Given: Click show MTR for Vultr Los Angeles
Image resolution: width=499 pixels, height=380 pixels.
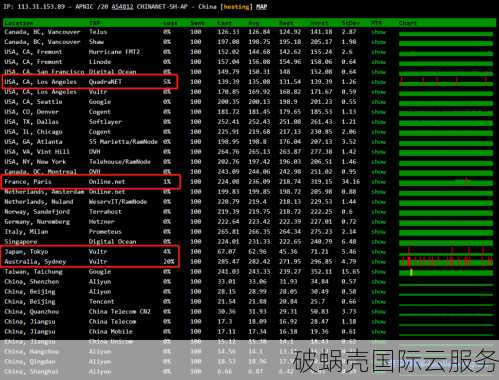Looking at the screenshot, I should tap(378, 92).
